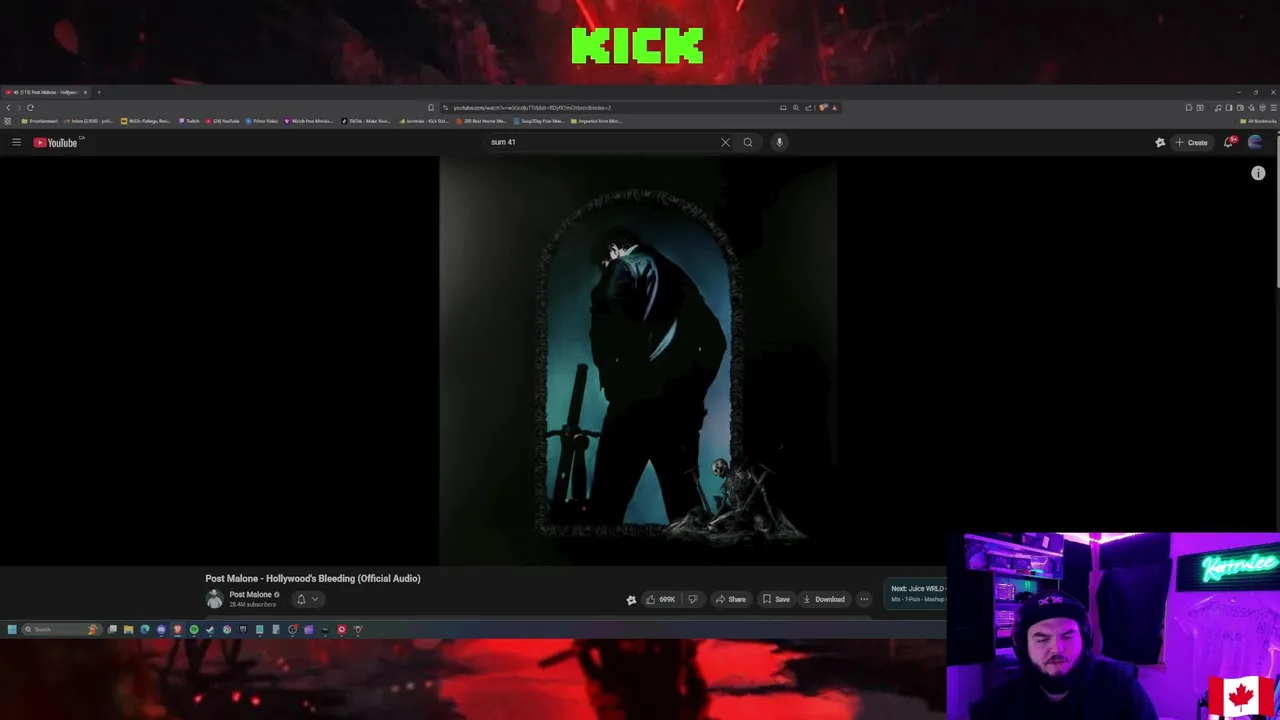
Task: Go back in the browser
Action: (x=8, y=107)
